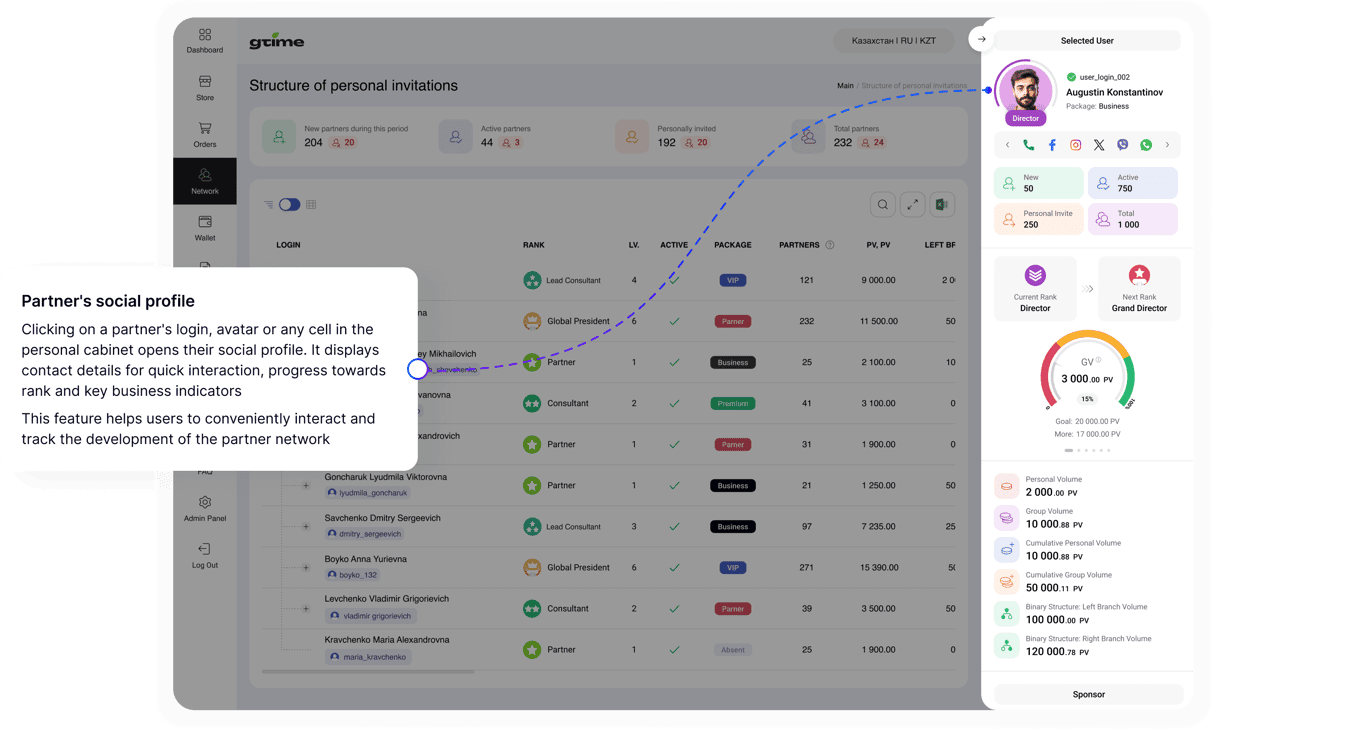This screenshot has height=739, width=1366.
Task: Message the partner on WhatsApp
Action: 1146,145
